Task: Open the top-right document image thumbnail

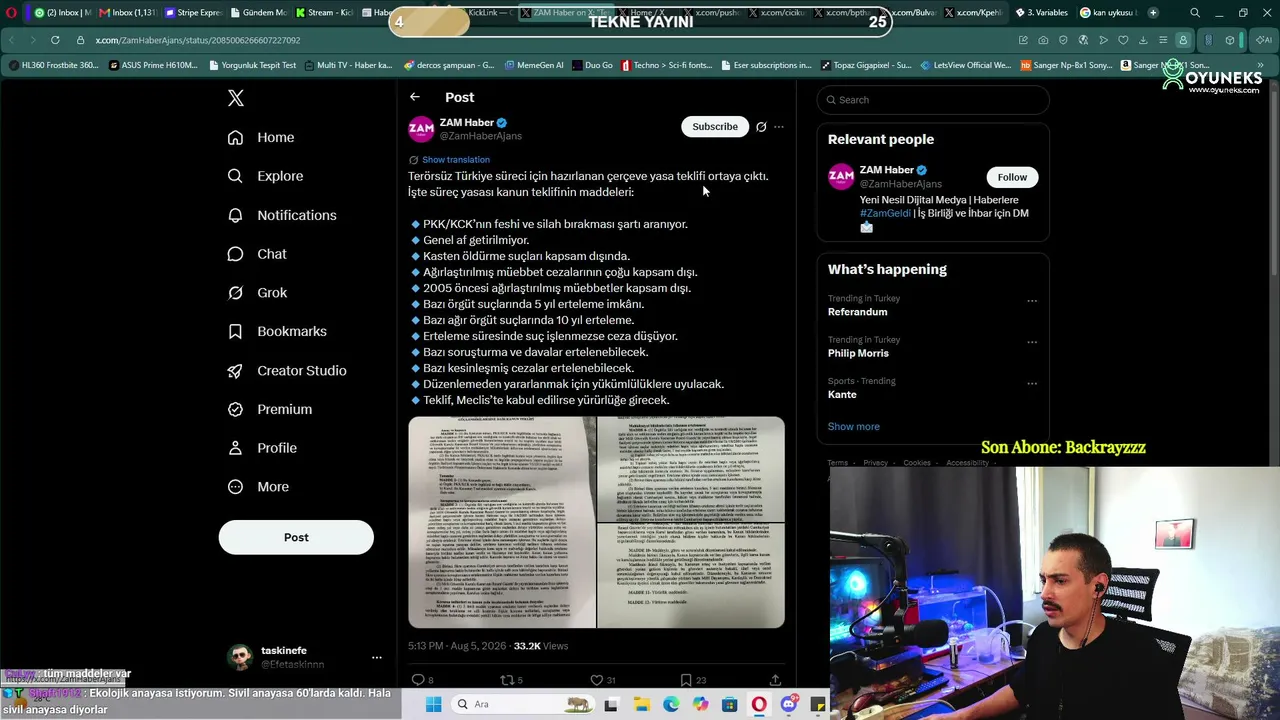Action: (691, 469)
